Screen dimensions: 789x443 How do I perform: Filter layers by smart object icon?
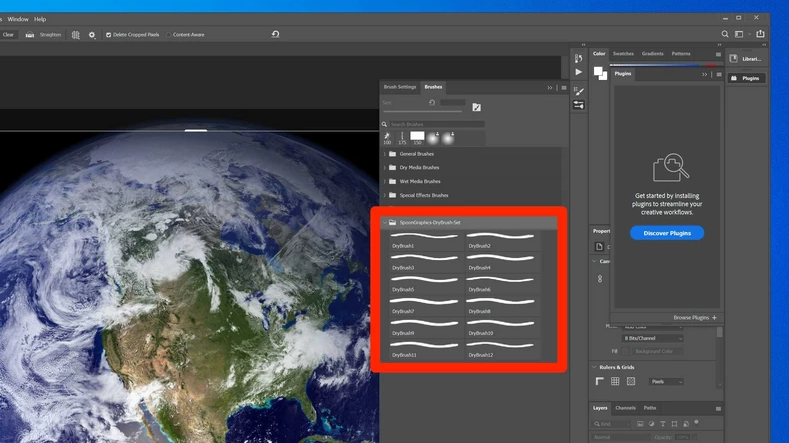686,424
